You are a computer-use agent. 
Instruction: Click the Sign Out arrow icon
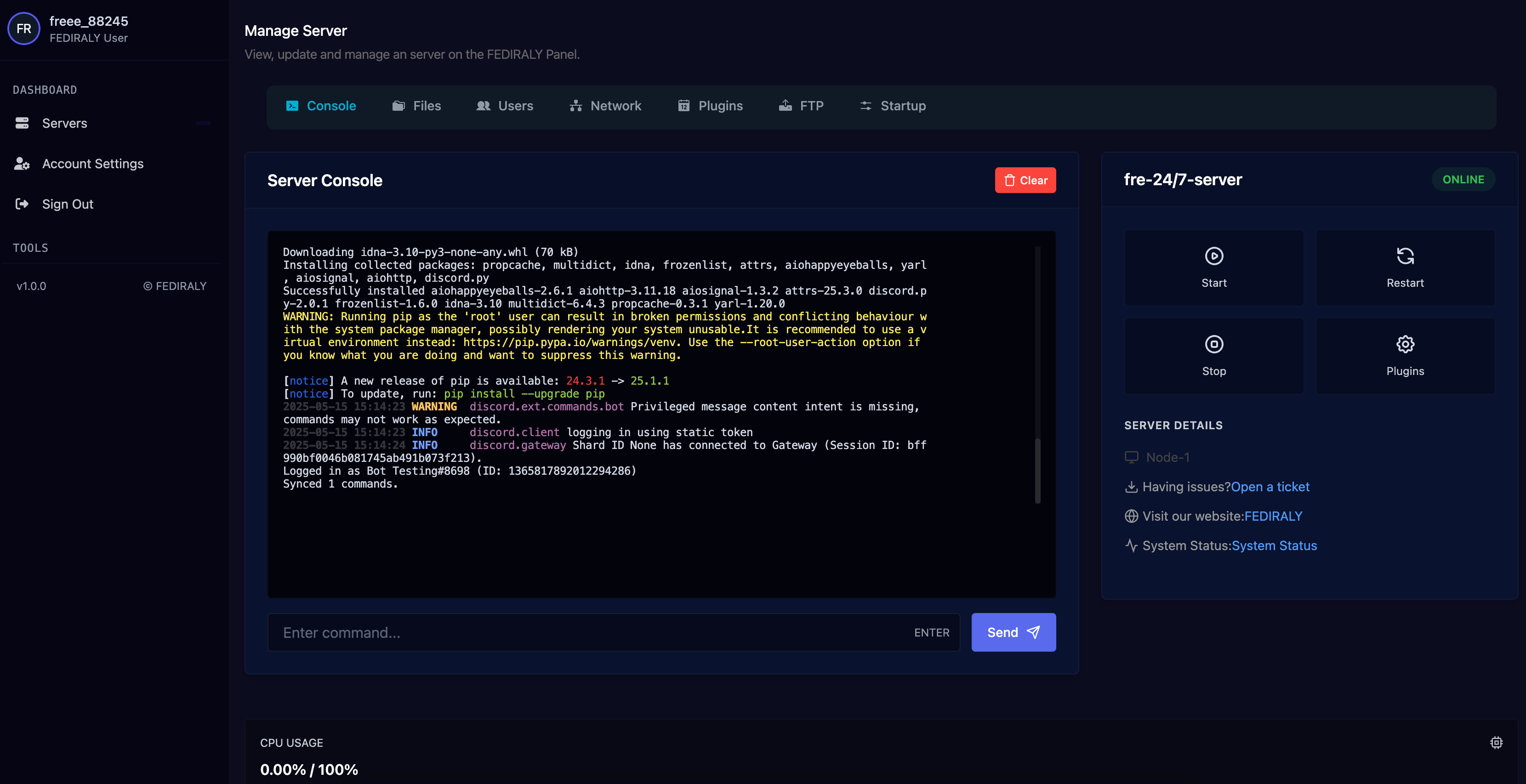coord(22,204)
